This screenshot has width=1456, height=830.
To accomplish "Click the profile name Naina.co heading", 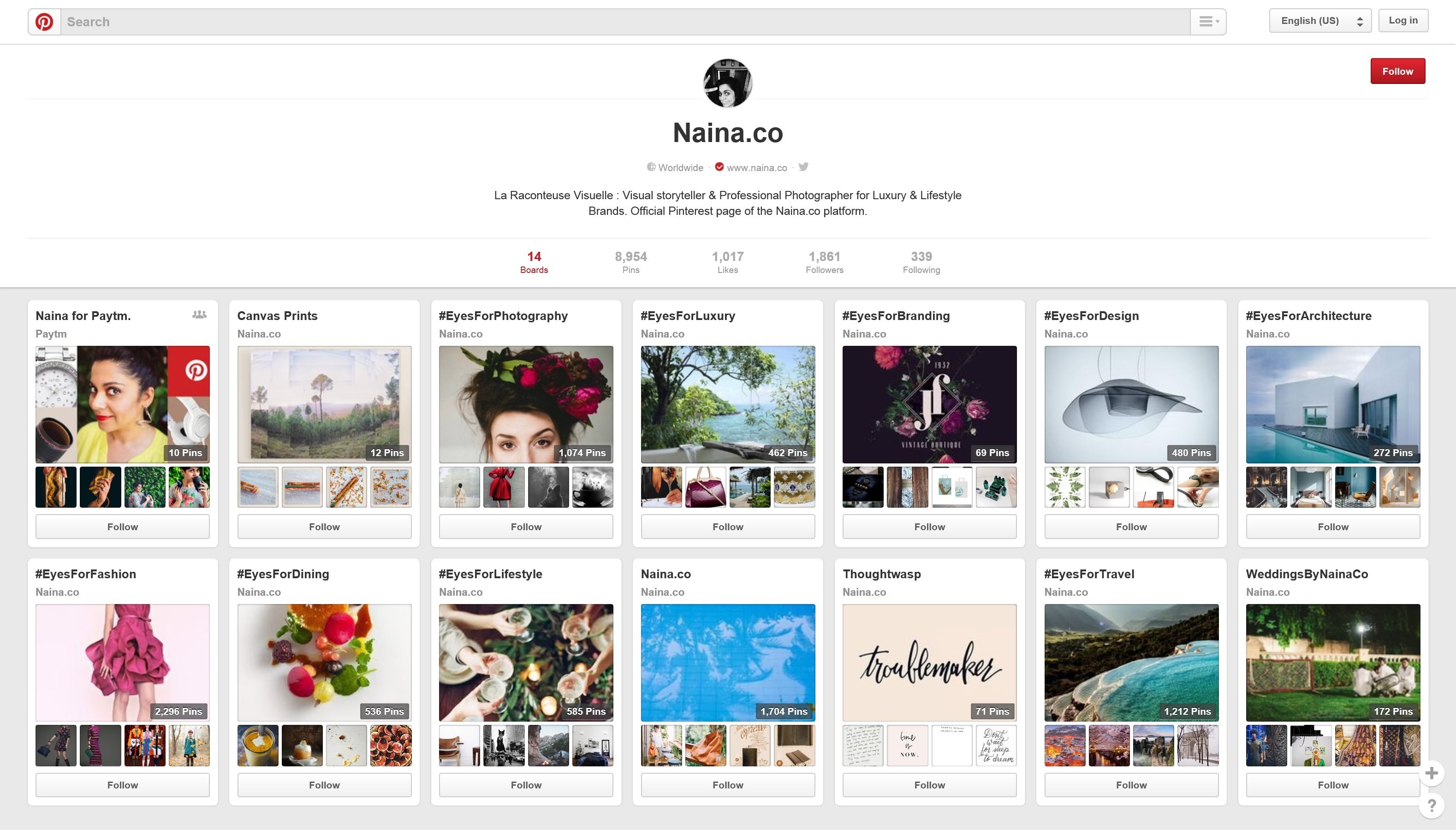I will 727,133.
